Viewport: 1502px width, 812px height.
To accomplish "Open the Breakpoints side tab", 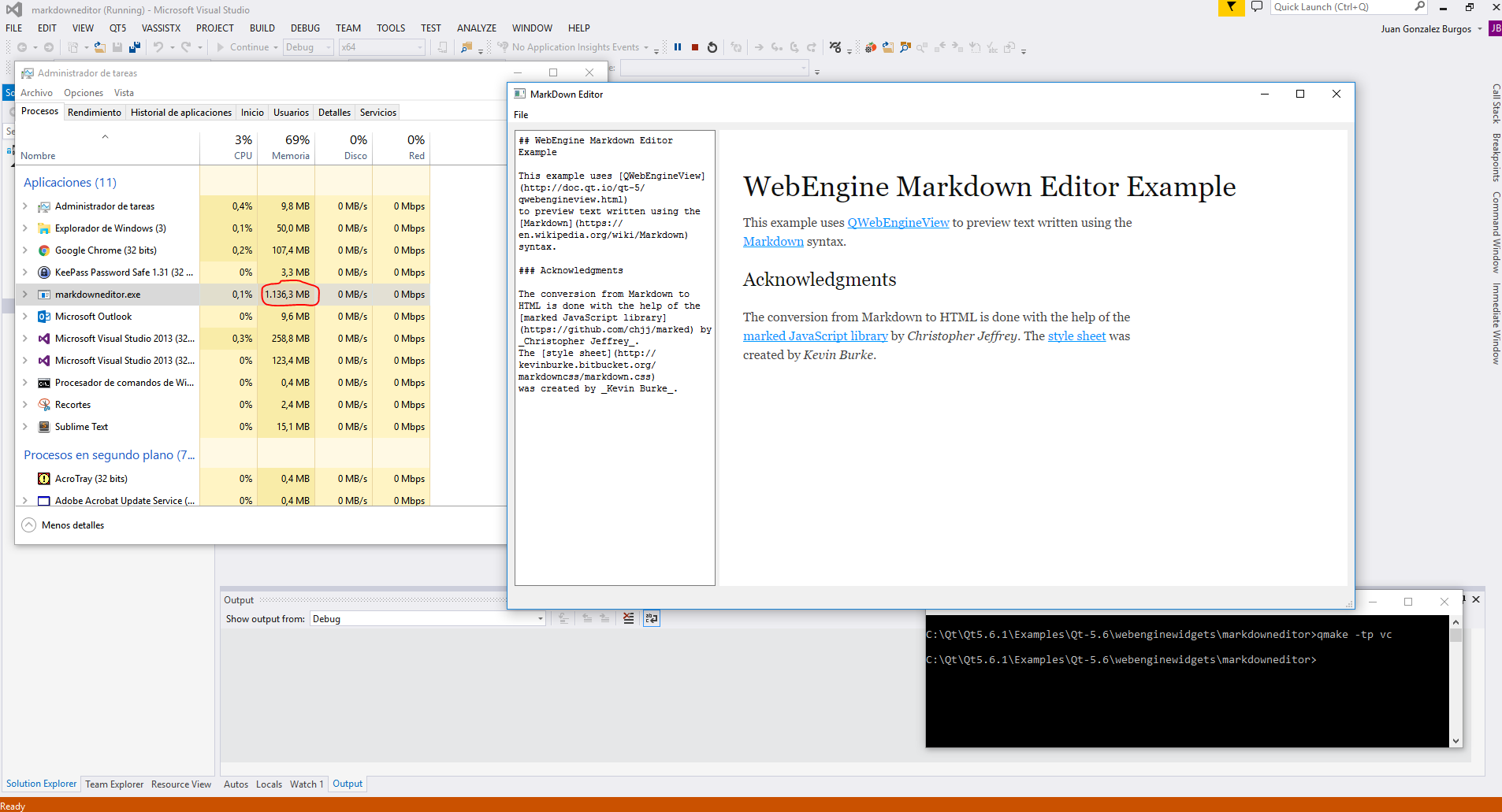I will tap(1495, 158).
